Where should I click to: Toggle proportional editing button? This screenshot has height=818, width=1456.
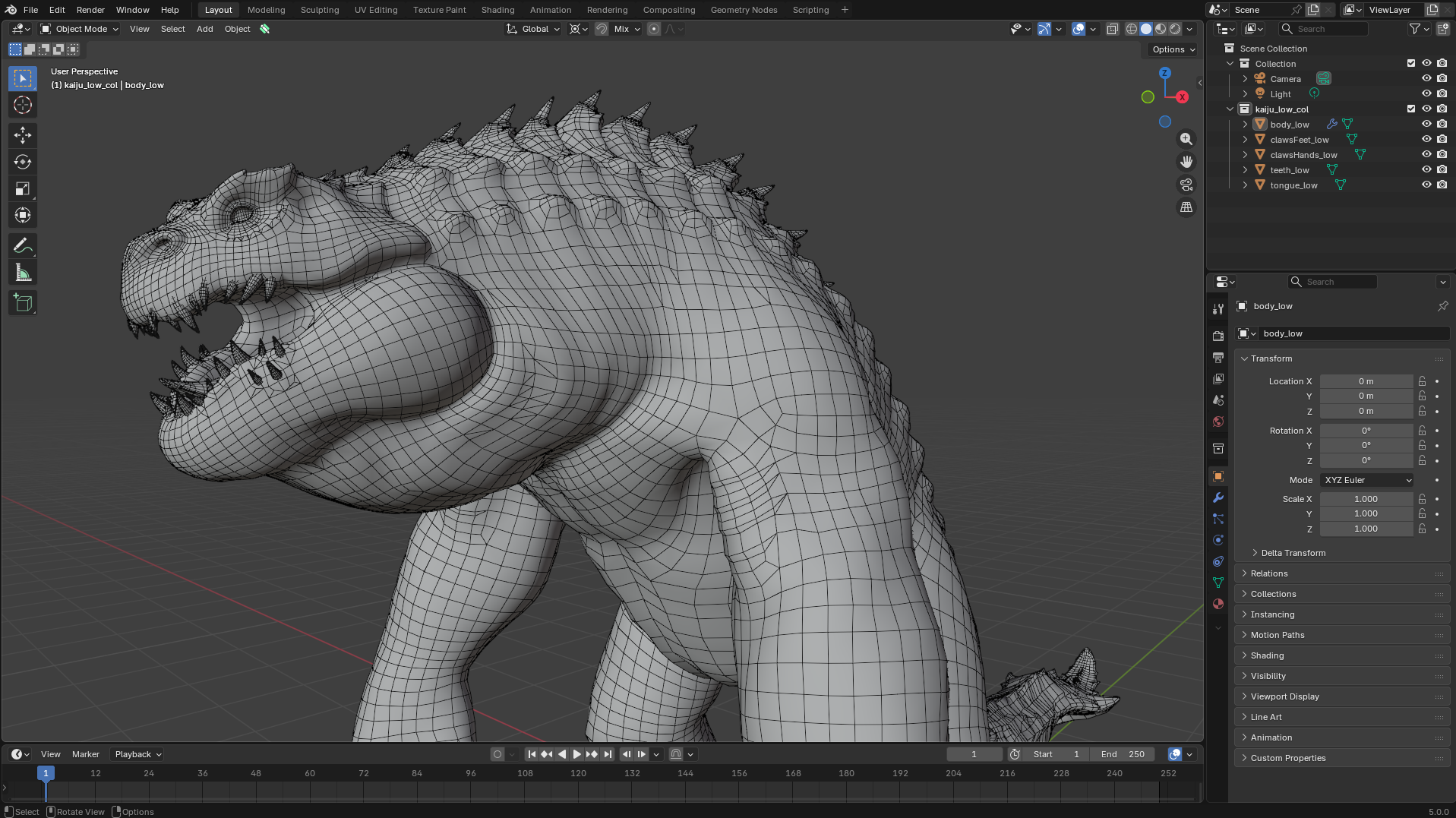click(654, 29)
